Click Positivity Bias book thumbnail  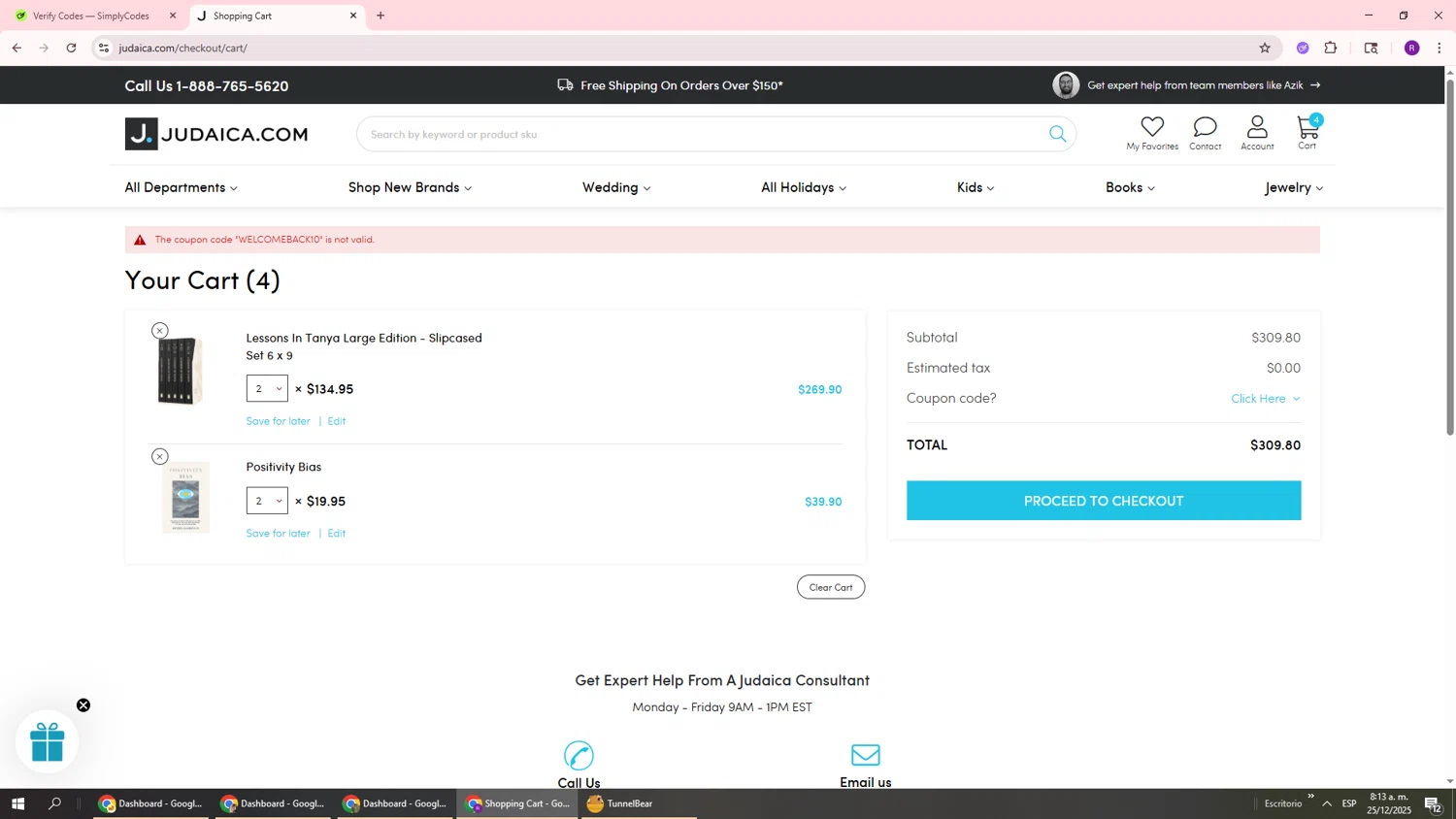point(185,498)
